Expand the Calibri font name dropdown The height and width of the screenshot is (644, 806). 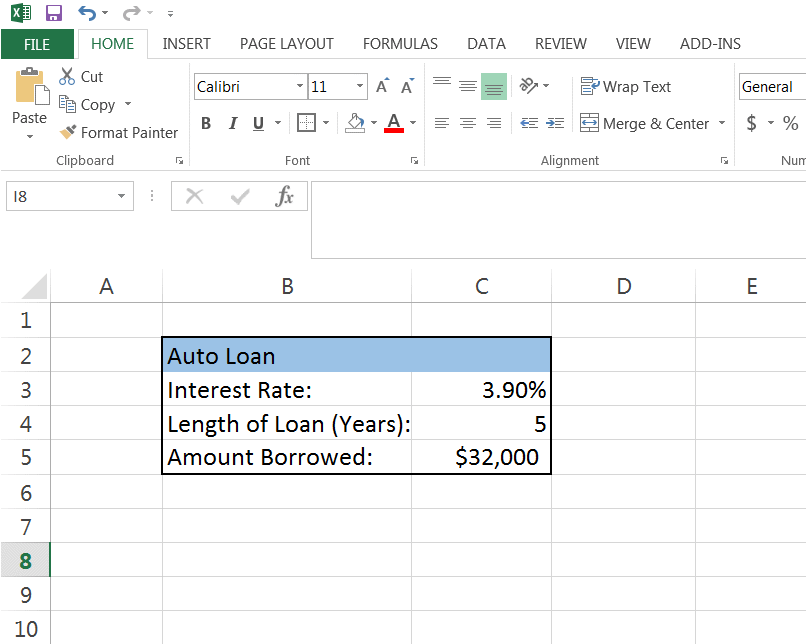coord(300,86)
